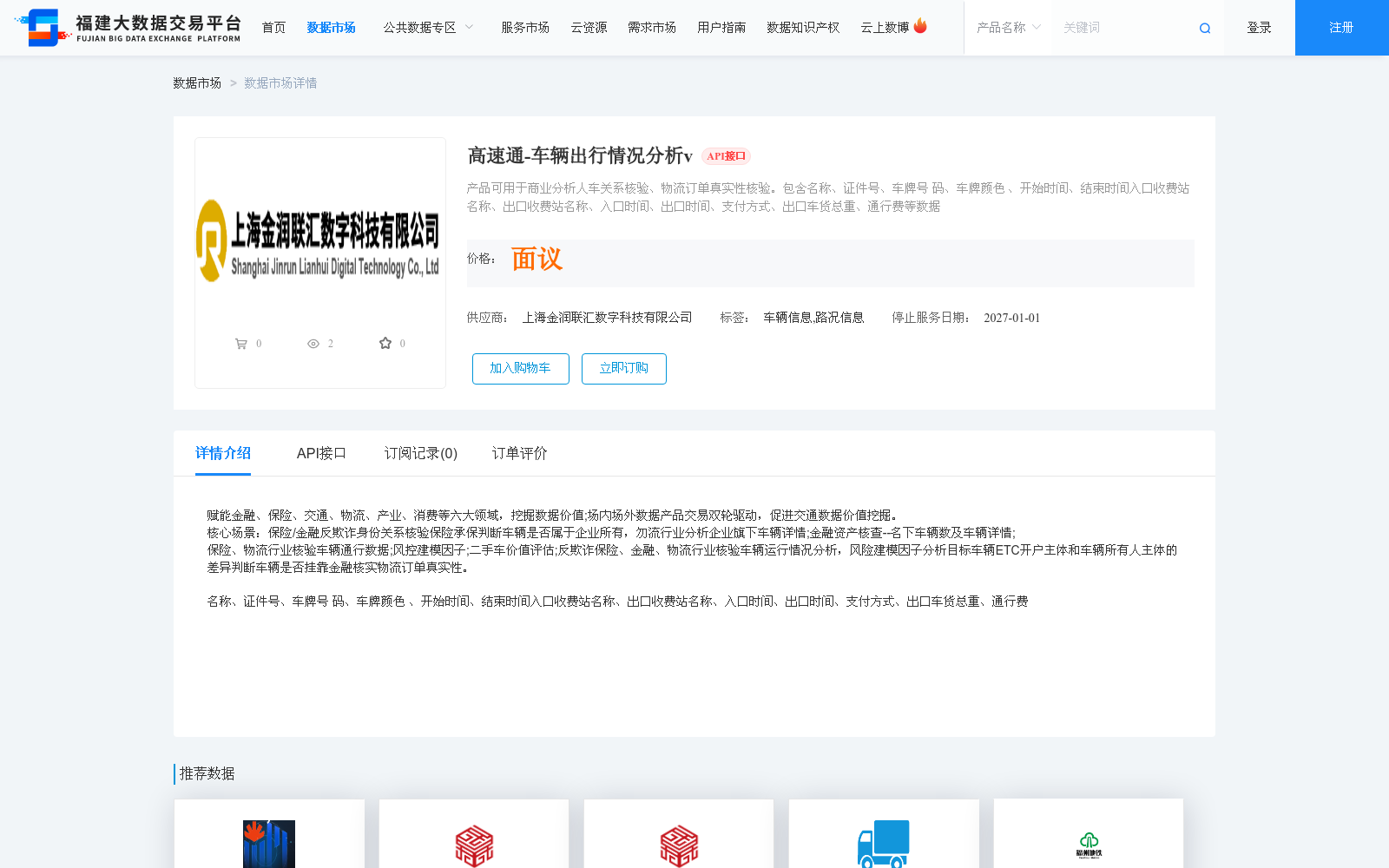Click the 加入购物车 button

pyautogui.click(x=521, y=369)
